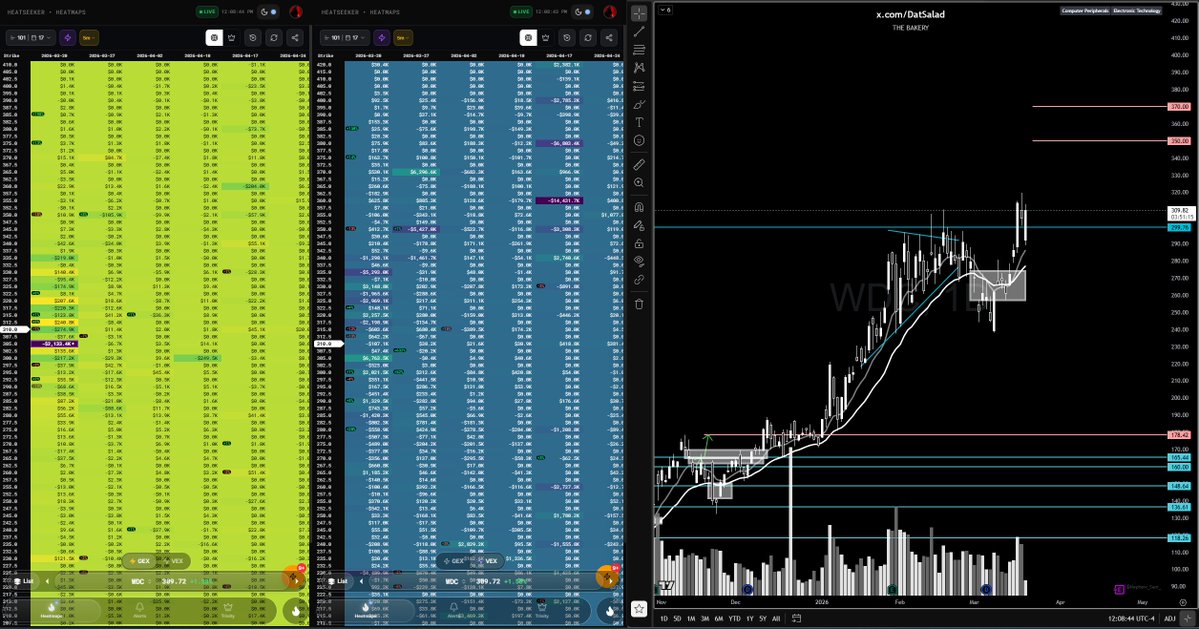The height and width of the screenshot is (629, 1199).
Task: Click the 178.42 red price level label
Action: (1179, 435)
